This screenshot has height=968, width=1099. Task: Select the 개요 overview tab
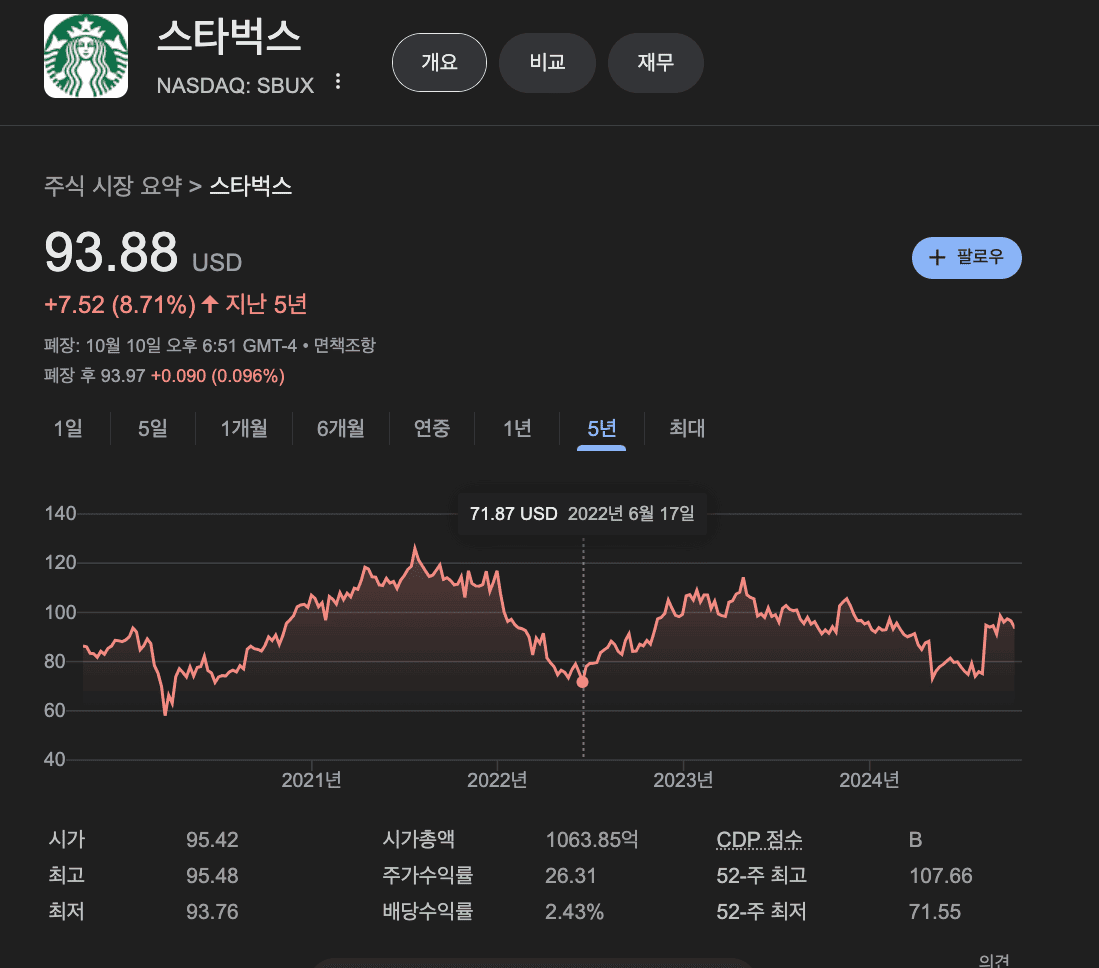(x=439, y=62)
